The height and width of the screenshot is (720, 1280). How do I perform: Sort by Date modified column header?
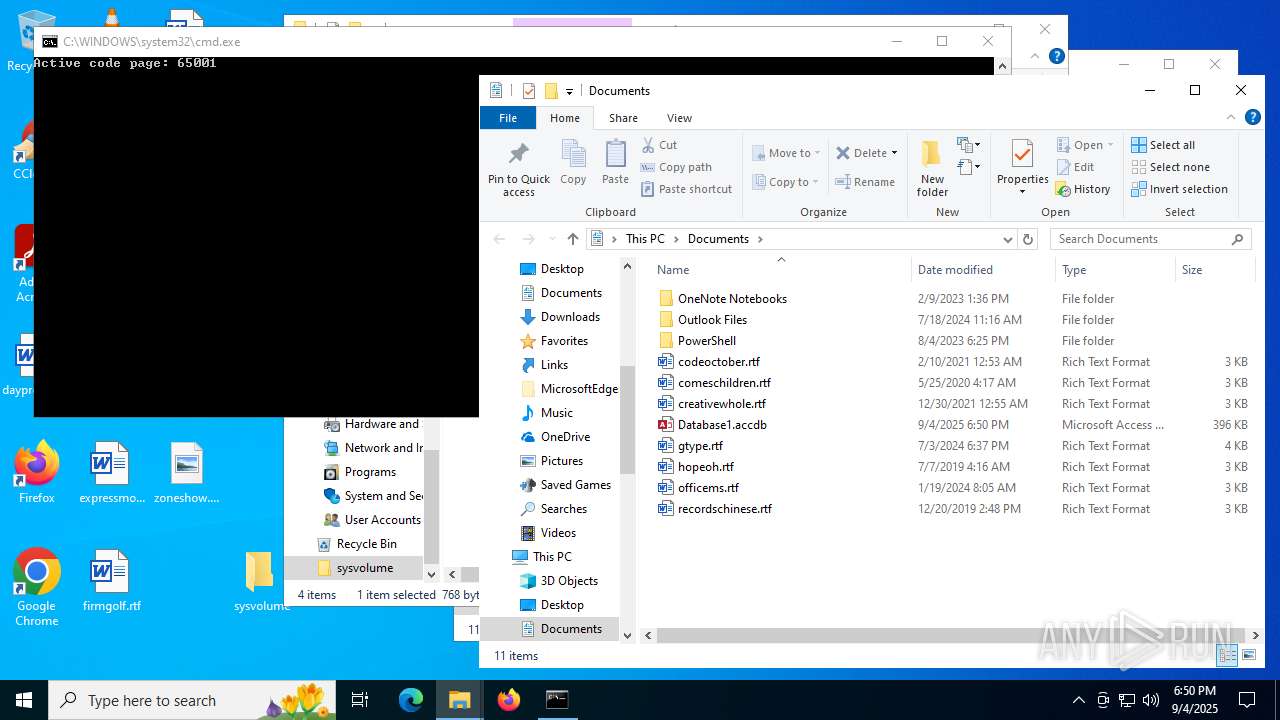pos(983,270)
